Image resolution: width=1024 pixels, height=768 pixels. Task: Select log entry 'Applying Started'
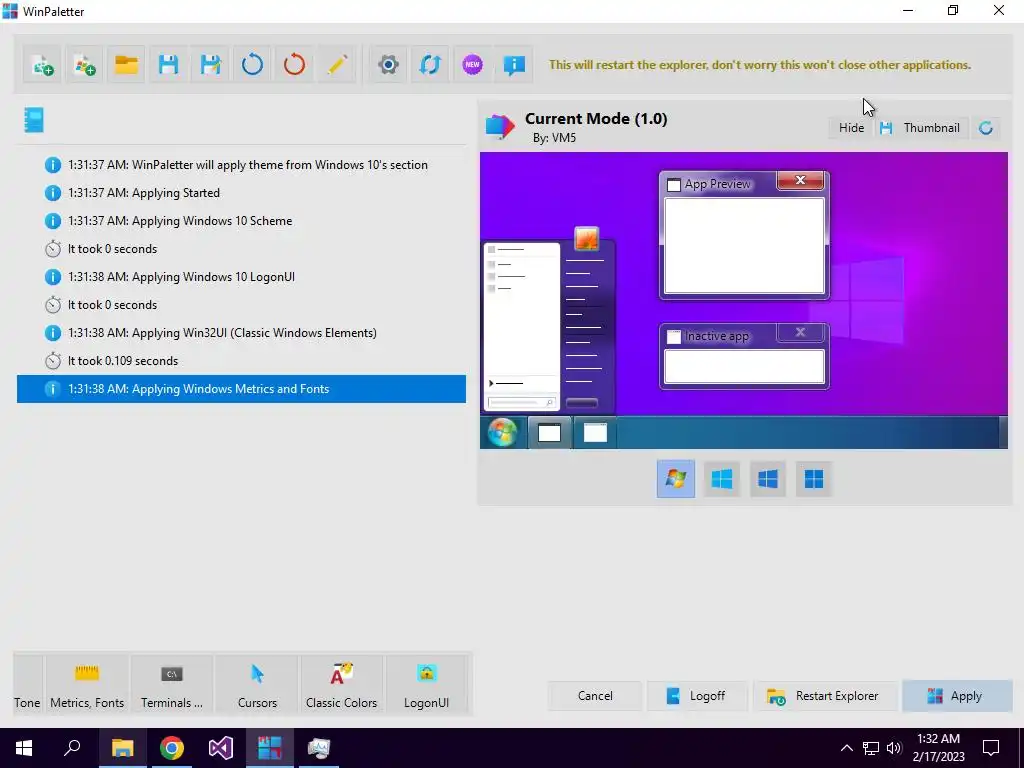(241, 193)
